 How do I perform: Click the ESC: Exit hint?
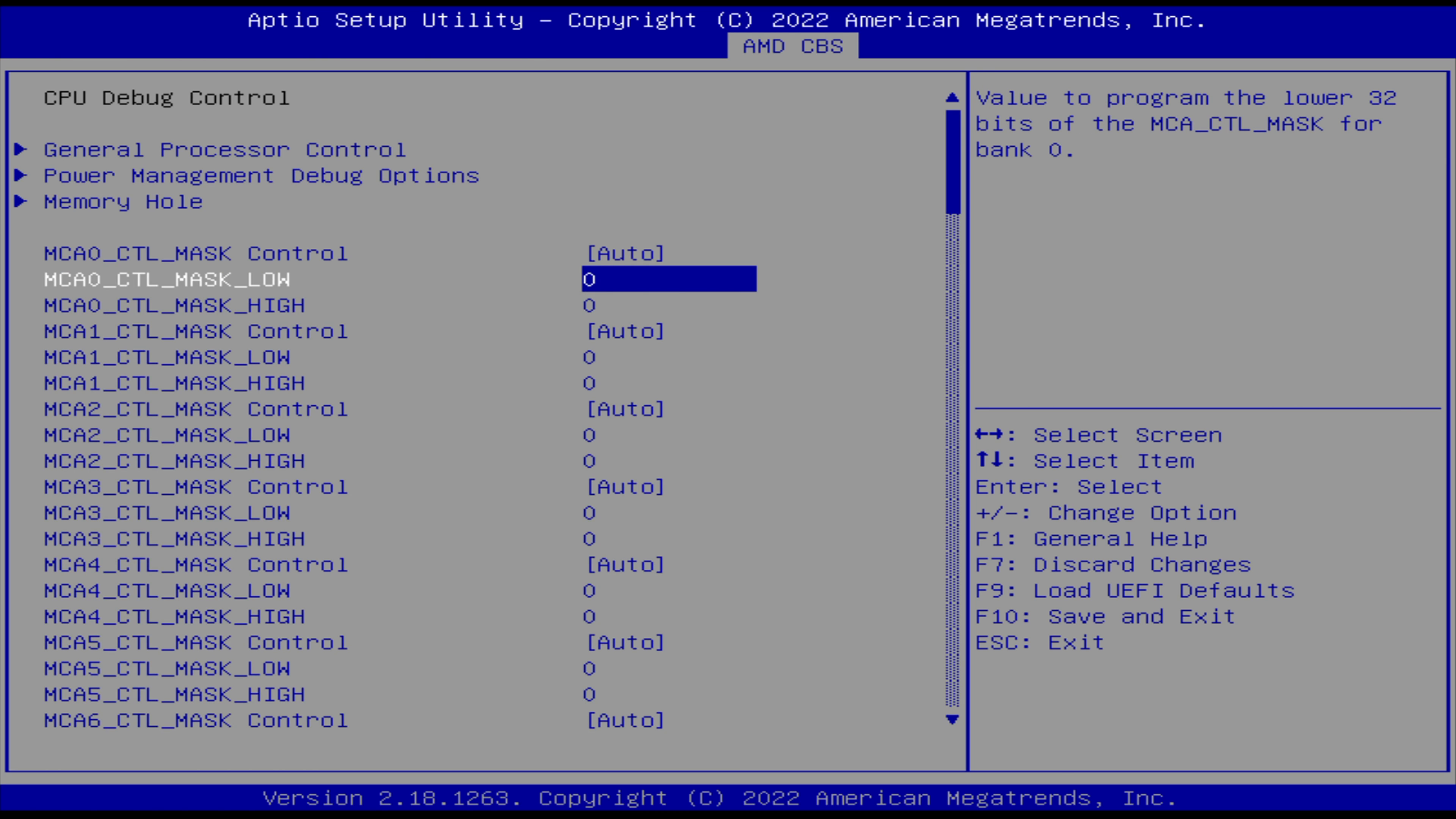(1040, 643)
